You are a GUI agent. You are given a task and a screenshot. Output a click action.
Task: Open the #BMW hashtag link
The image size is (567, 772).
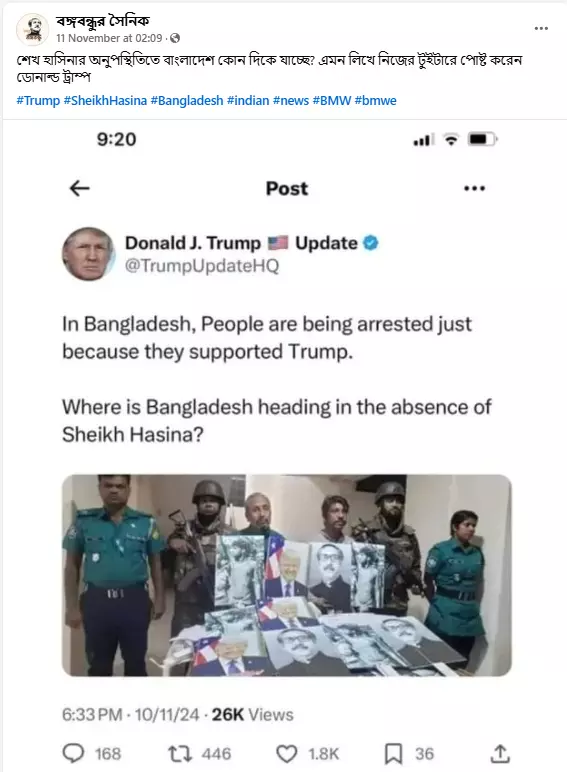click(x=332, y=100)
